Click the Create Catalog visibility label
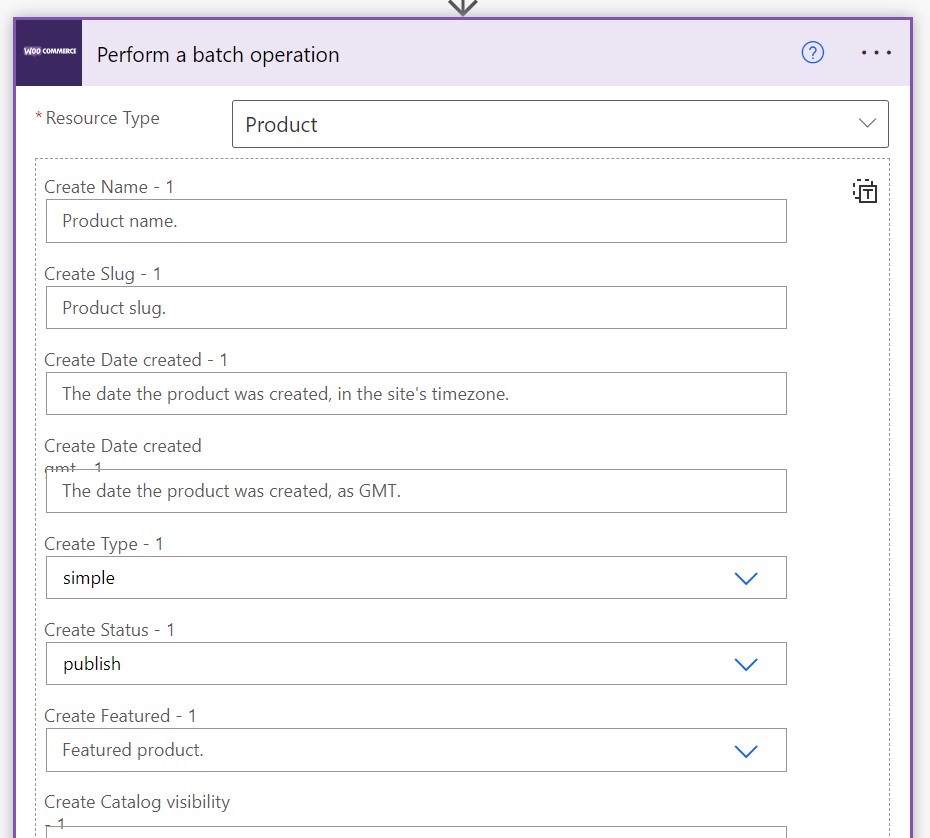Image resolution: width=930 pixels, height=838 pixels. tap(137, 801)
